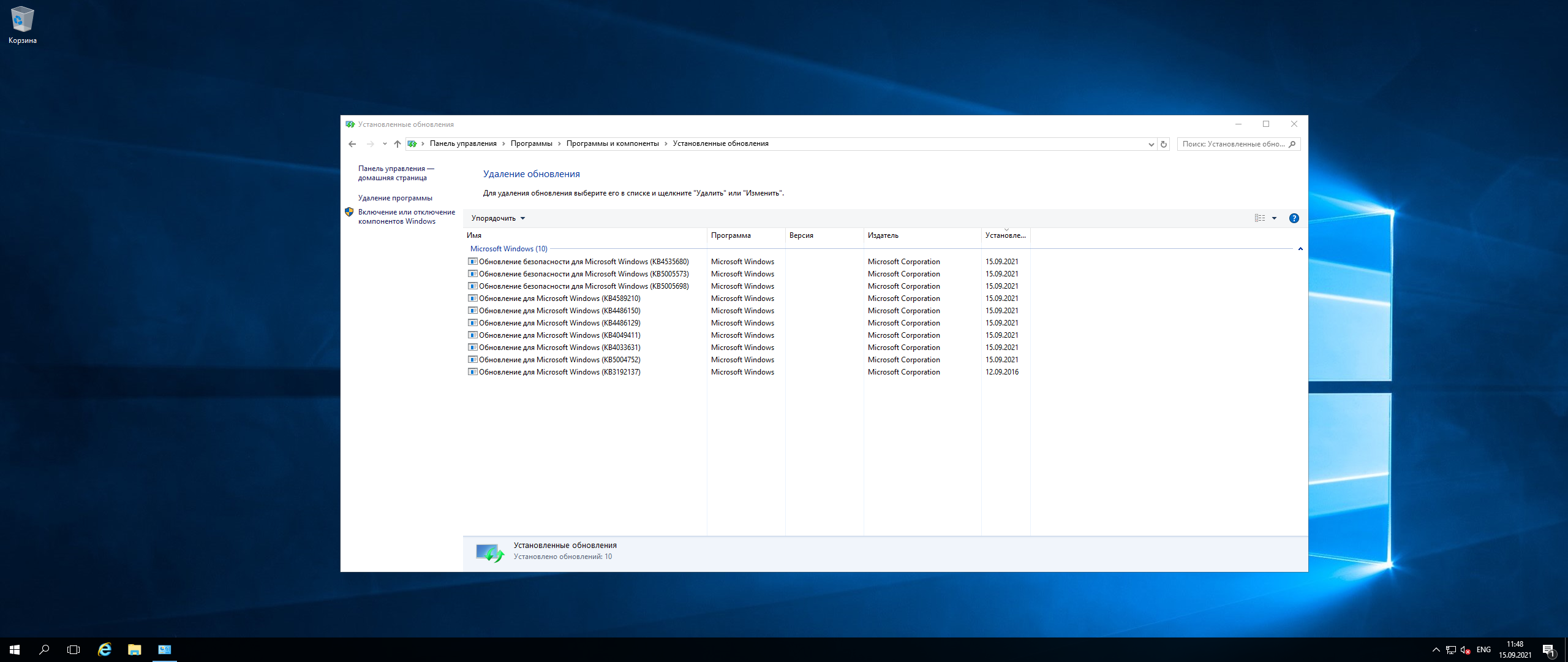Open 'Включение или отключение компонентов Windows' link
Screen dimensions: 1568x662
pos(407,216)
